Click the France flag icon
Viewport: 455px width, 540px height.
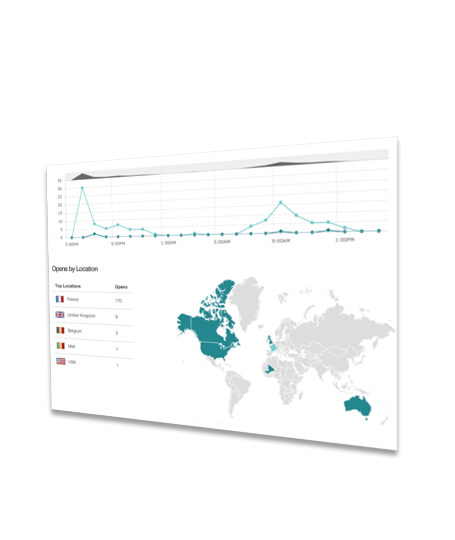[x=60, y=299]
